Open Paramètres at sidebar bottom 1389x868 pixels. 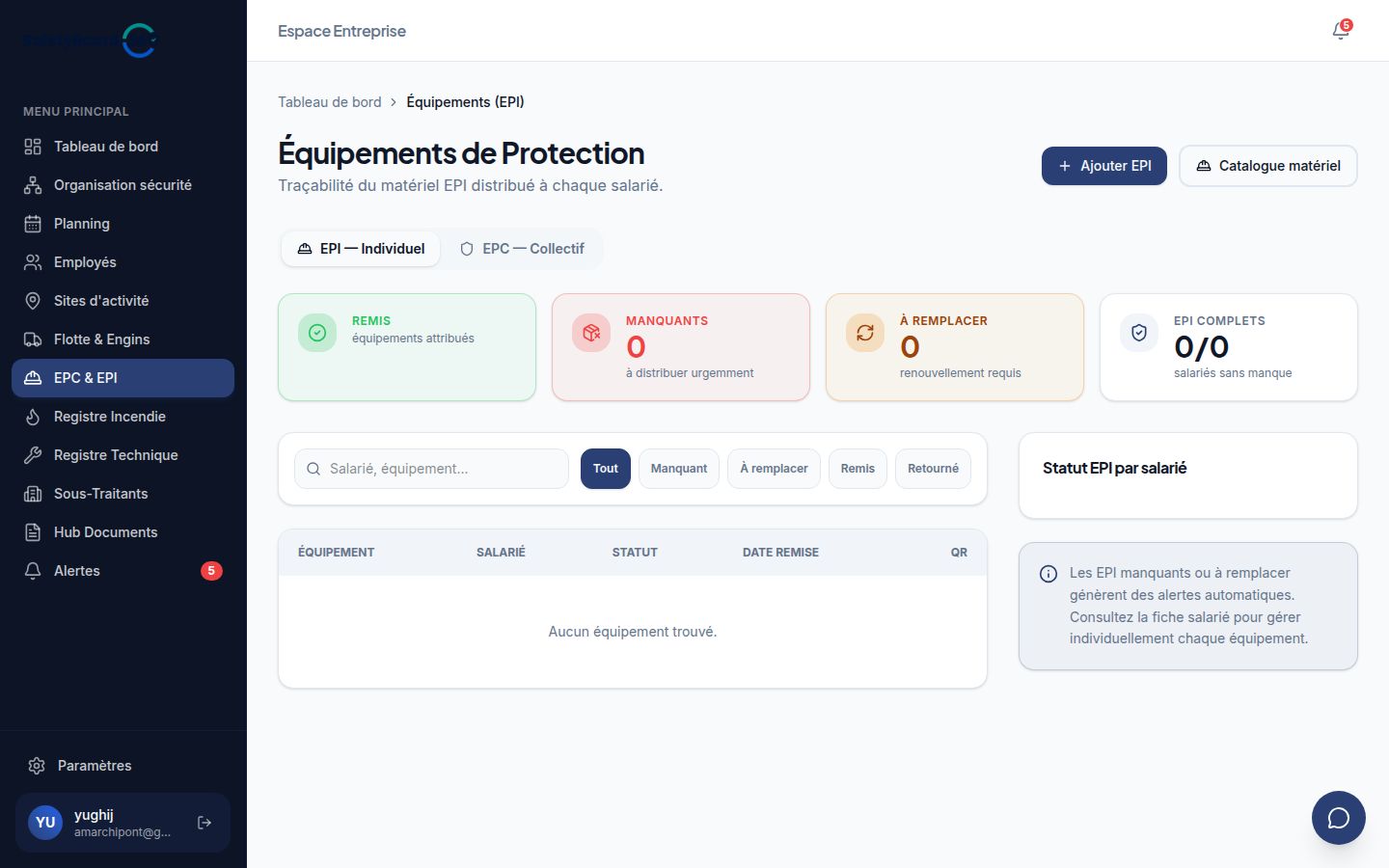[123, 766]
